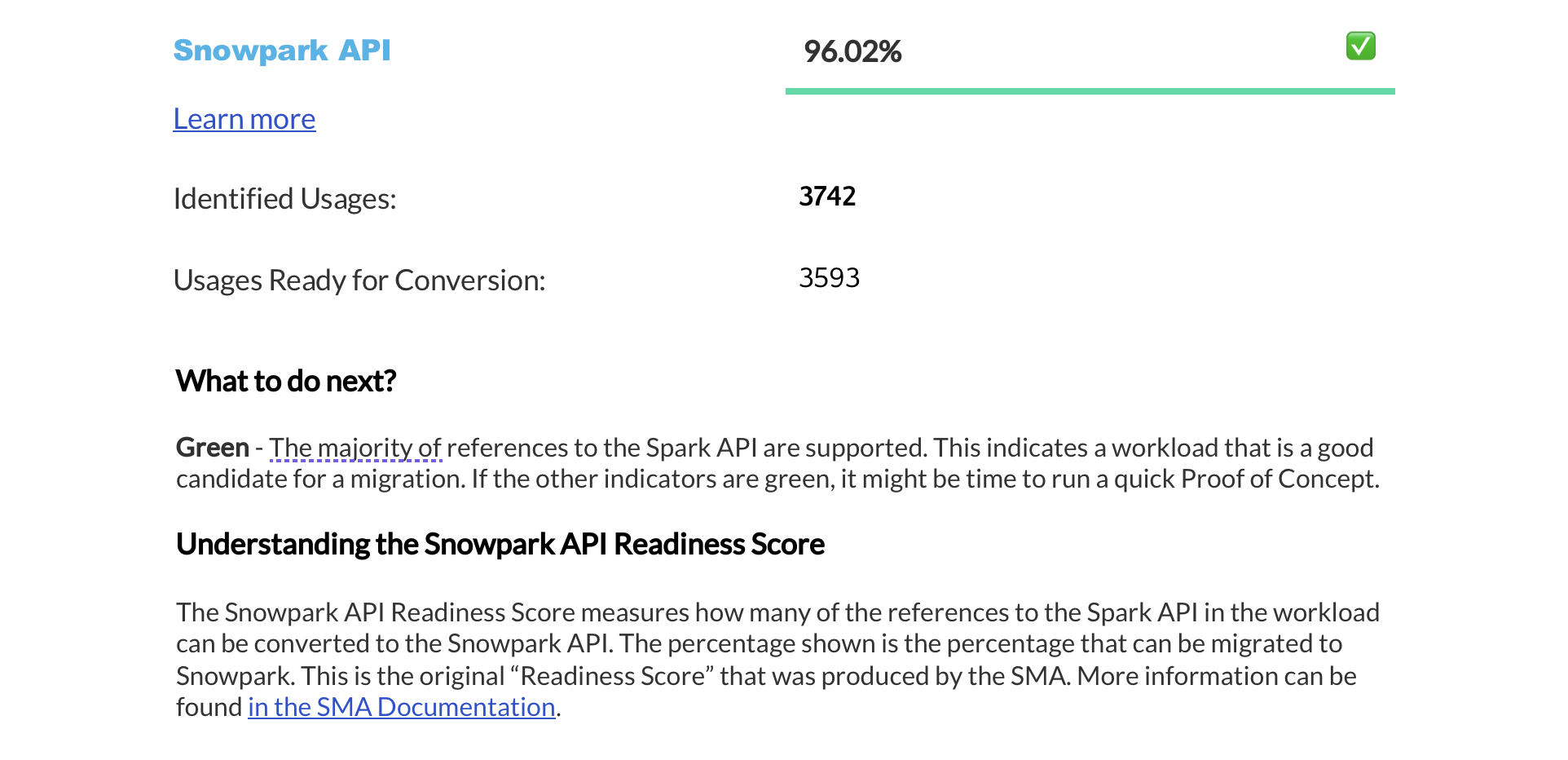Click the 'What to do next?' heading
The height and width of the screenshot is (760, 1568).
pyautogui.click(x=287, y=380)
